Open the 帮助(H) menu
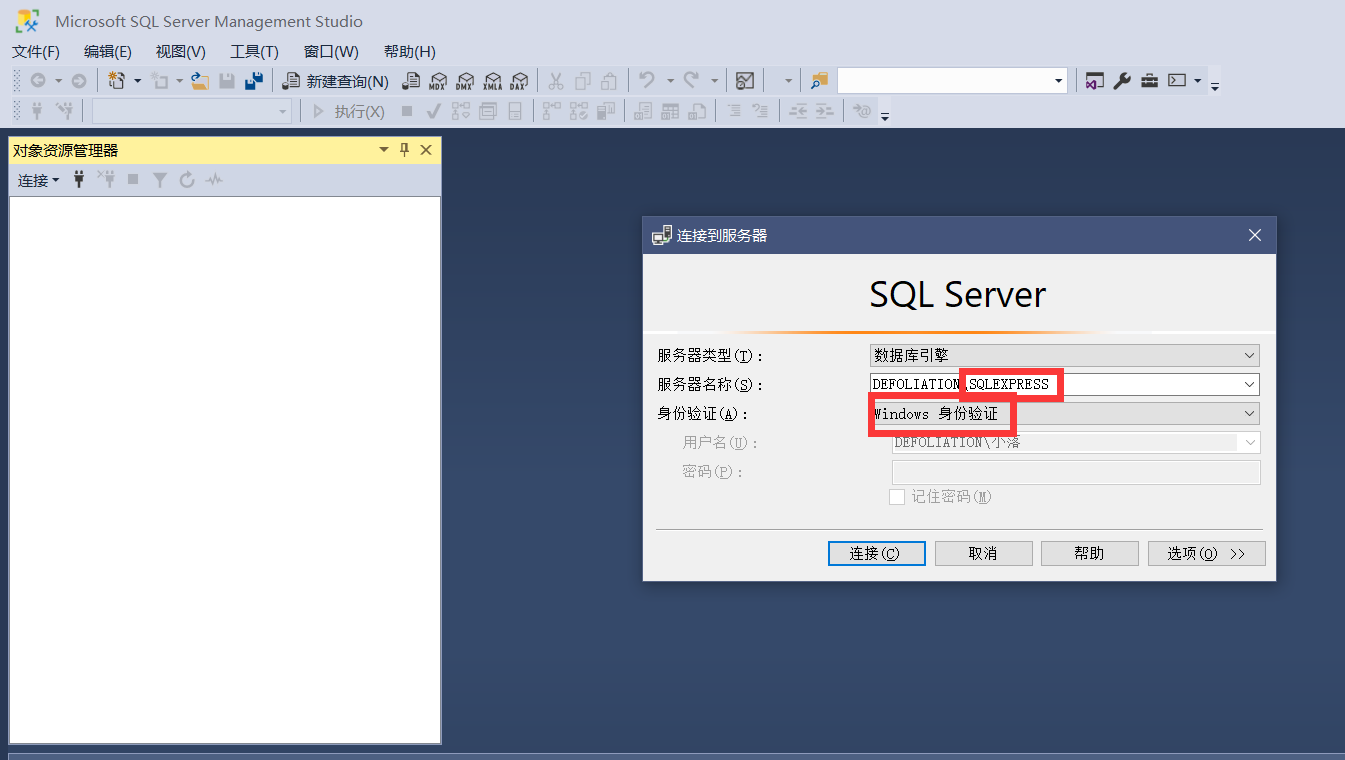The image size is (1345, 760). pos(410,52)
